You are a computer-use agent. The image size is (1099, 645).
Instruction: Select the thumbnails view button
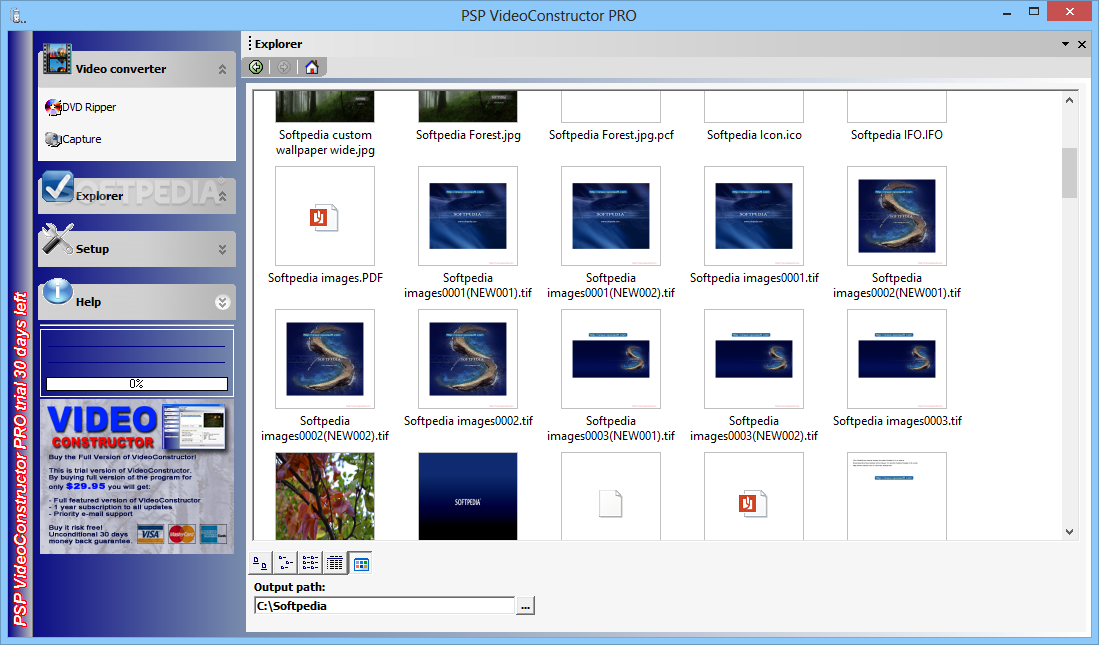[x=361, y=563]
